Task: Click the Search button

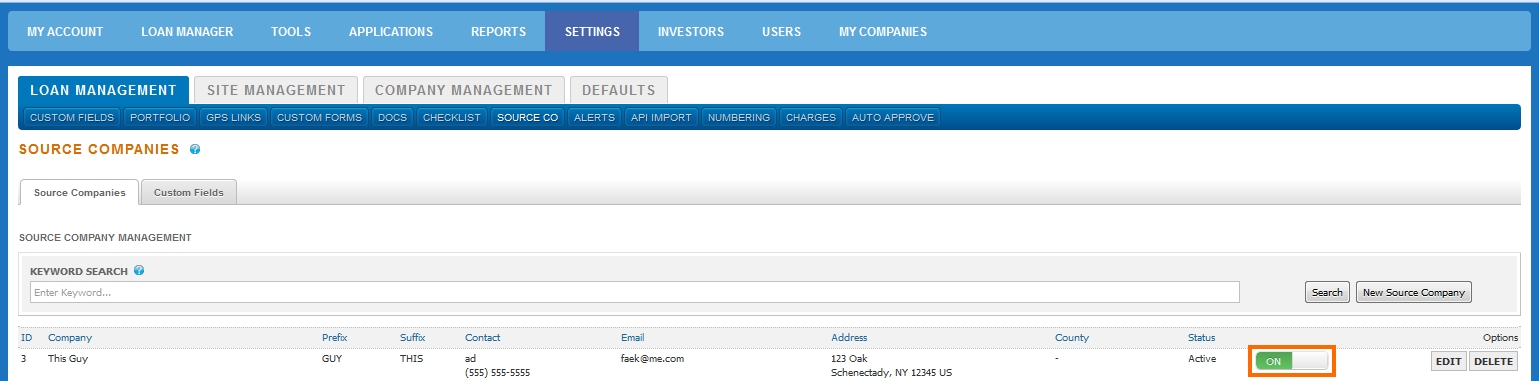Action: click(x=1327, y=292)
